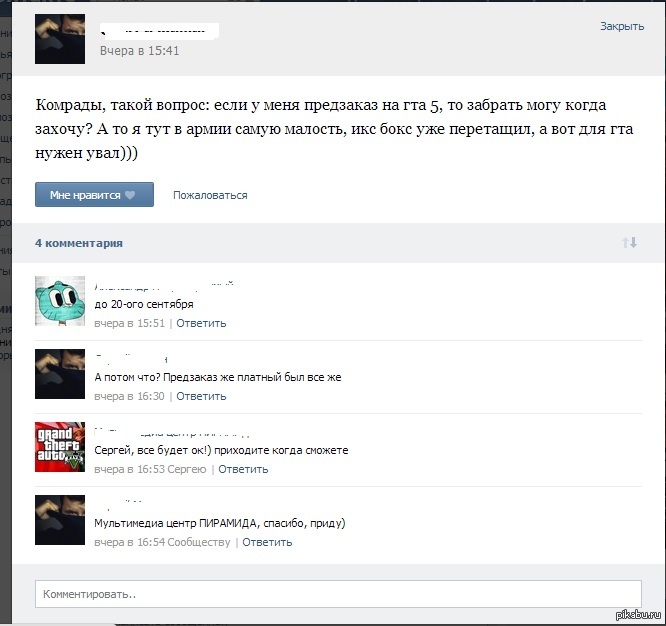The image size is (666, 626).
Task: Toggle the comment sort order arrows
Action: (629, 243)
